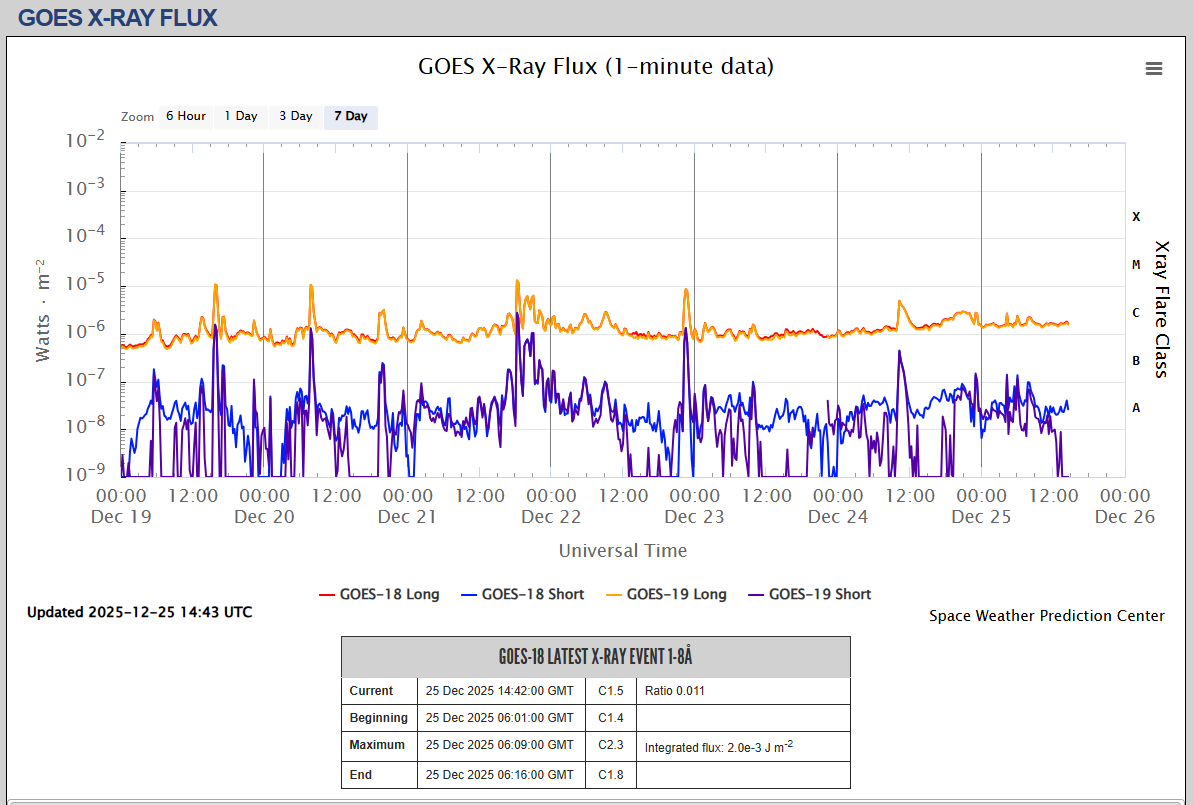Click the Space Weather Prediction Center credit
The width and height of the screenshot is (1193, 805).
coord(1046,616)
